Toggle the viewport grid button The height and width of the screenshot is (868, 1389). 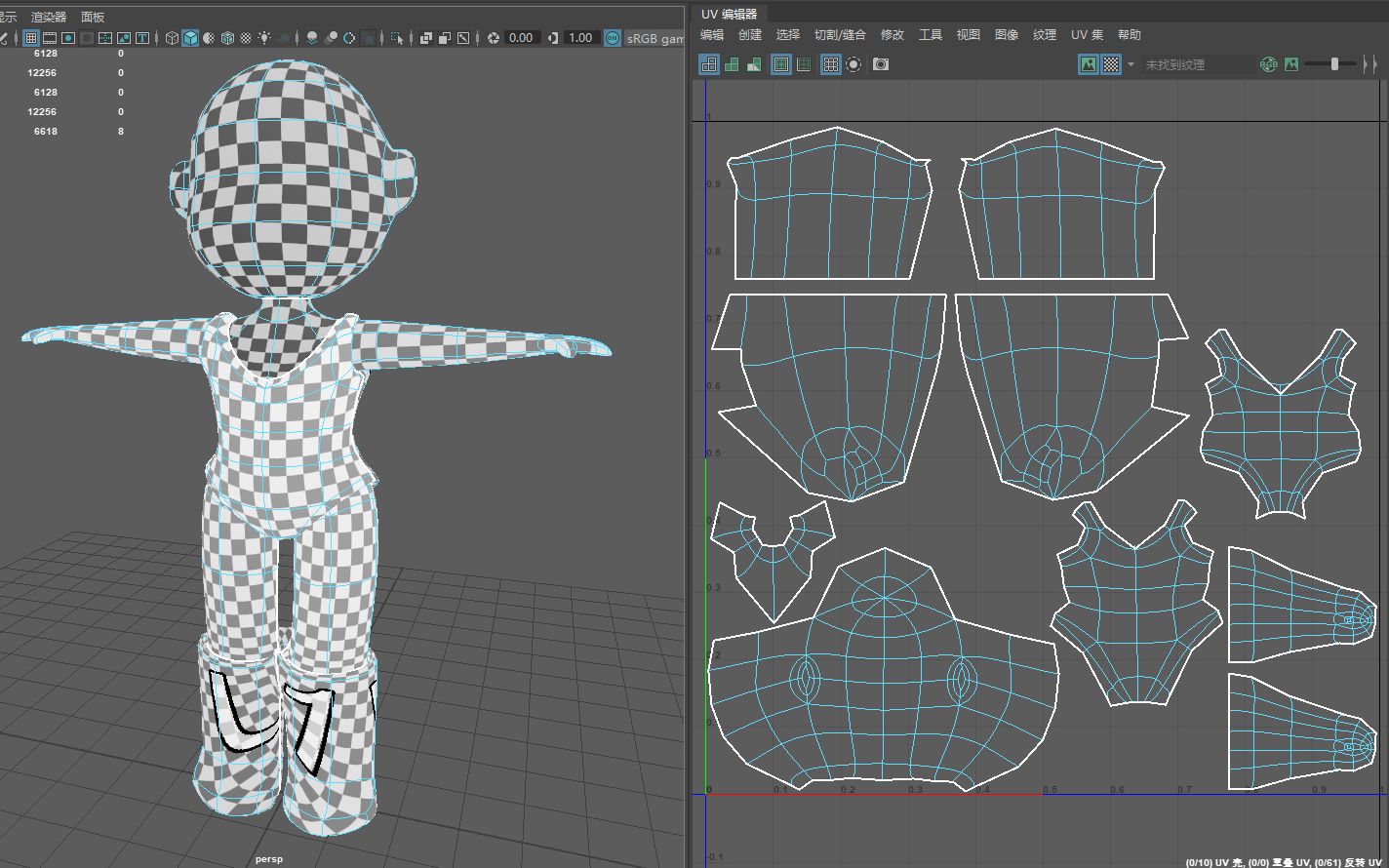point(31,38)
